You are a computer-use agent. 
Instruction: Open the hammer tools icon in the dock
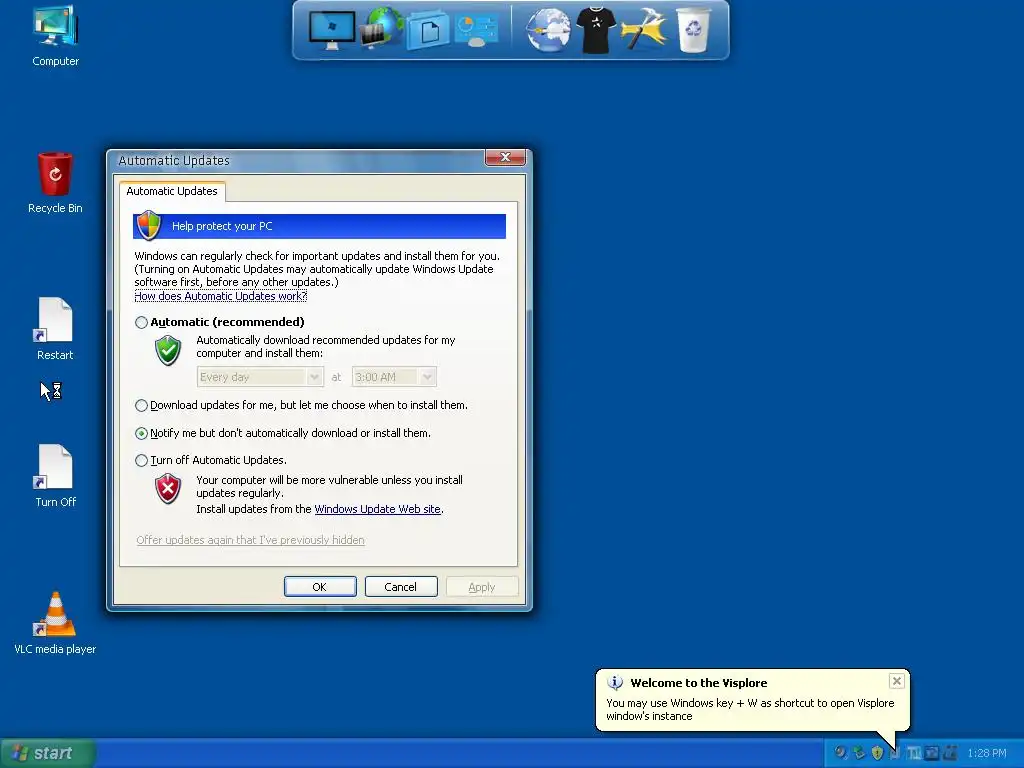[644, 29]
